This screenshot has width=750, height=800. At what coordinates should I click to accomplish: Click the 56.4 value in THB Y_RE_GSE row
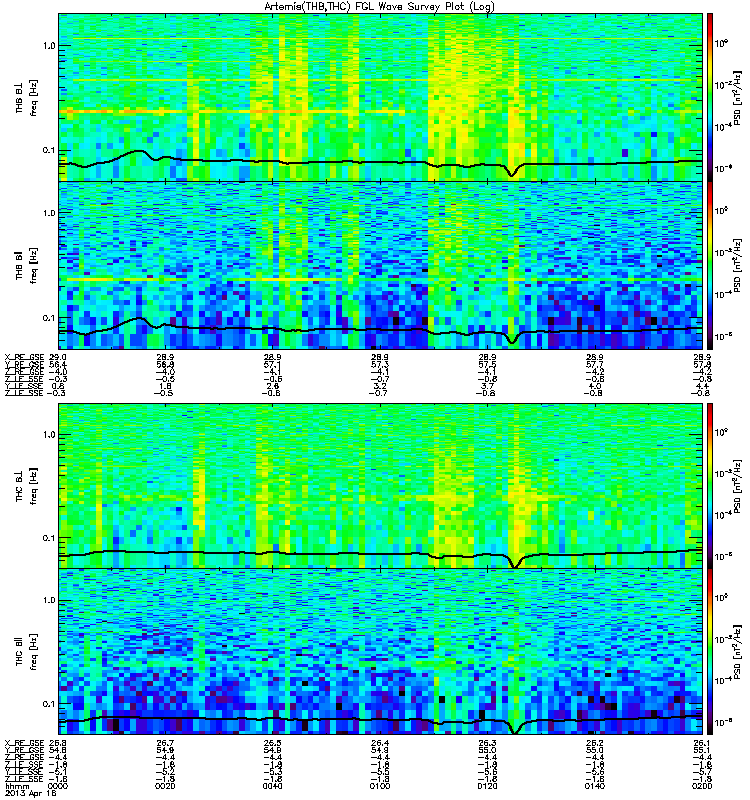[x=57, y=364]
